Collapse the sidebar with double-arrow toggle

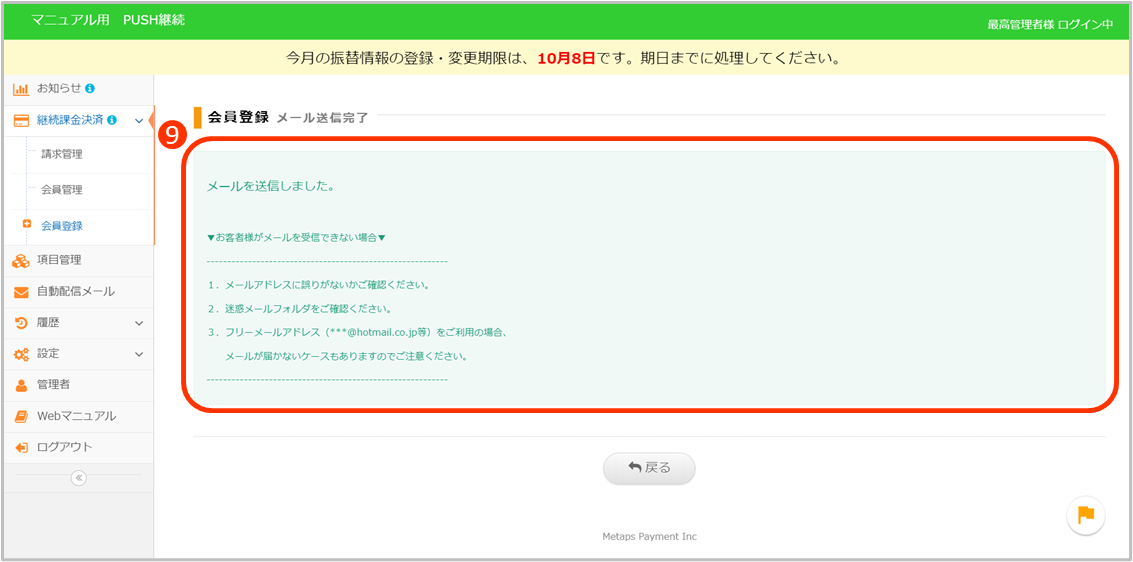point(79,478)
